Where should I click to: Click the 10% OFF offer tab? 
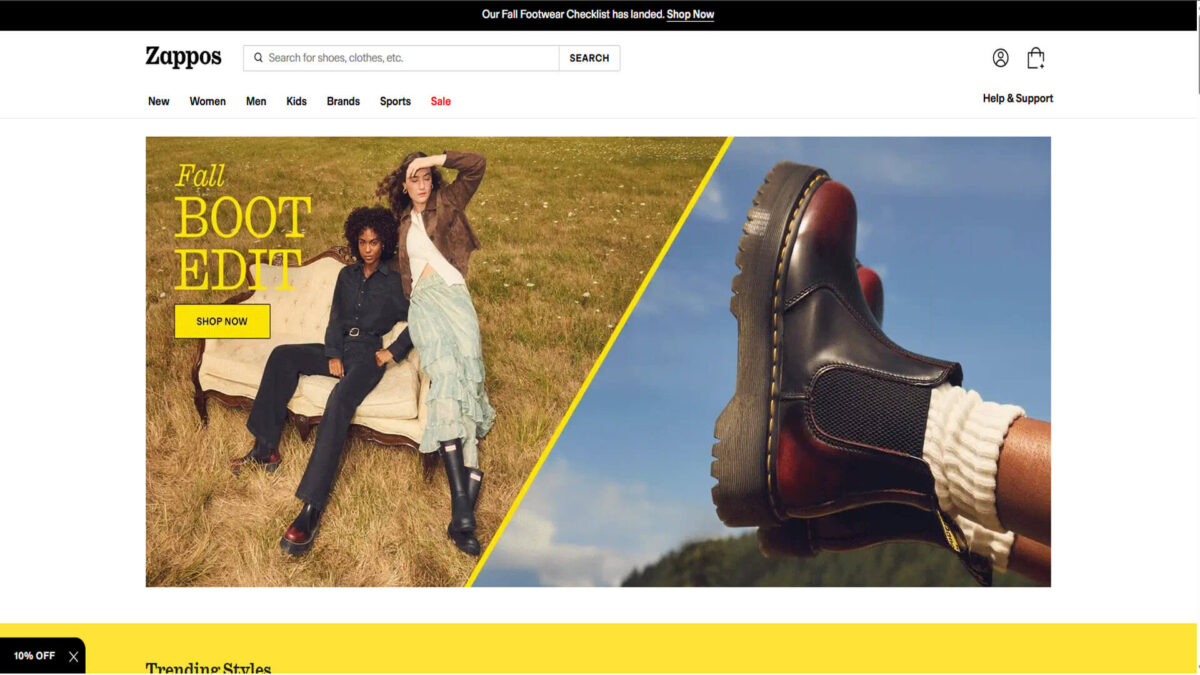click(x=34, y=656)
